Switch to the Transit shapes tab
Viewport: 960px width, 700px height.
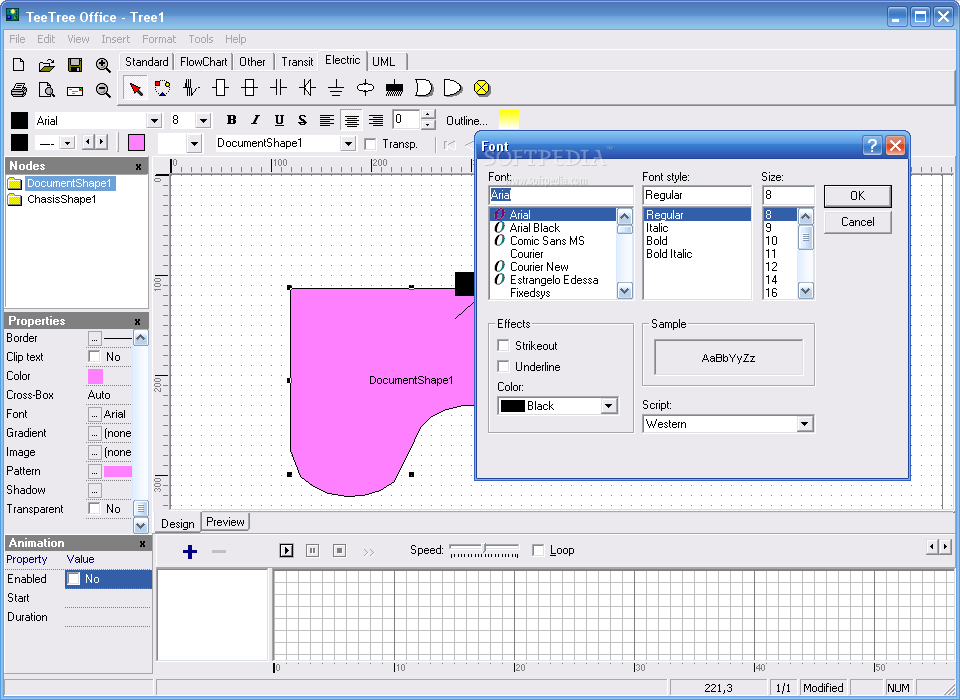point(297,62)
